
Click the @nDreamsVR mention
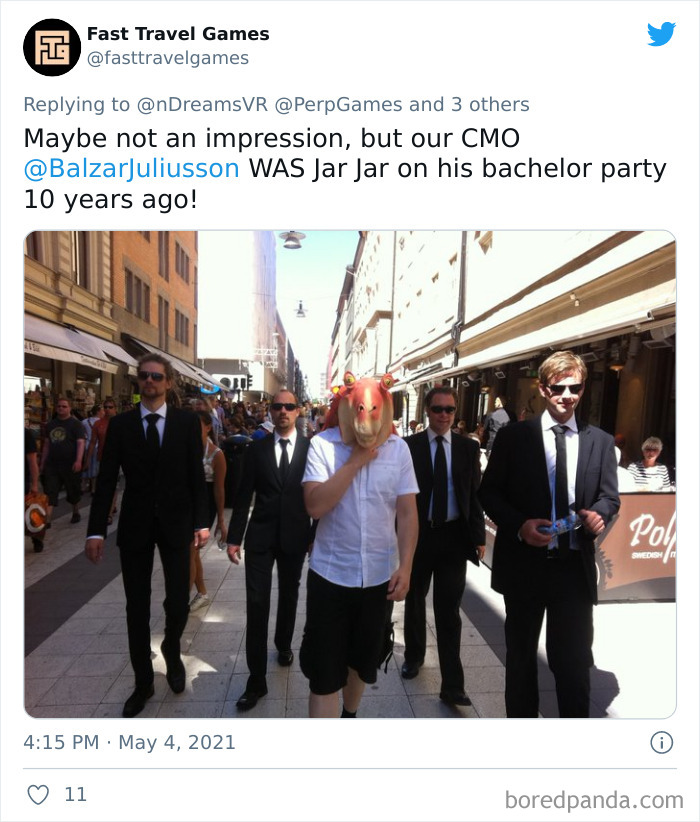point(199,104)
